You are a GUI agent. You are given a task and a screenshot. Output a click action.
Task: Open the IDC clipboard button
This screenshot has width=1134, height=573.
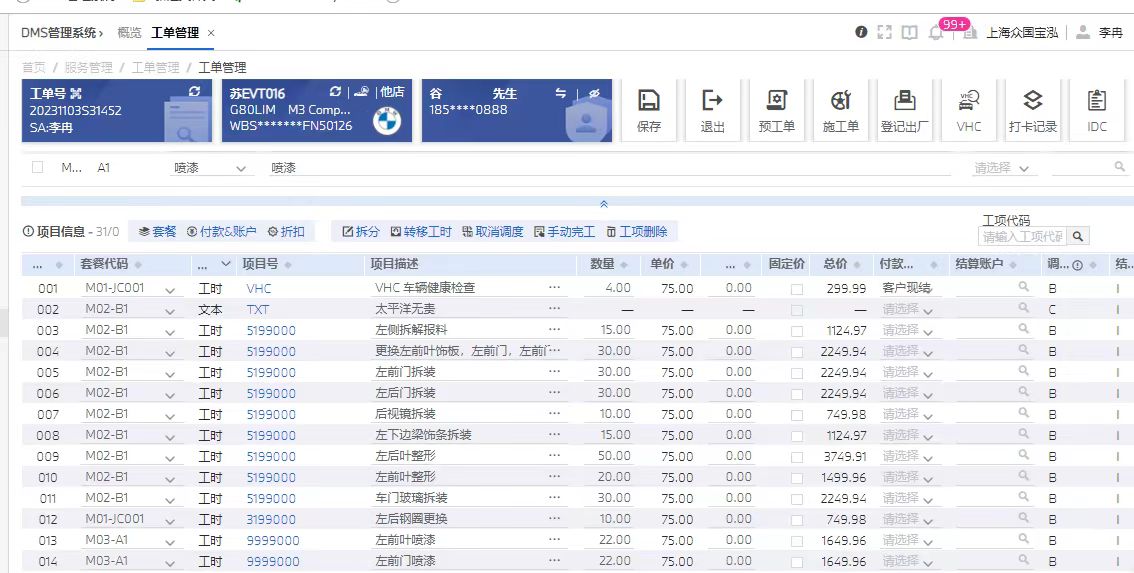1096,111
